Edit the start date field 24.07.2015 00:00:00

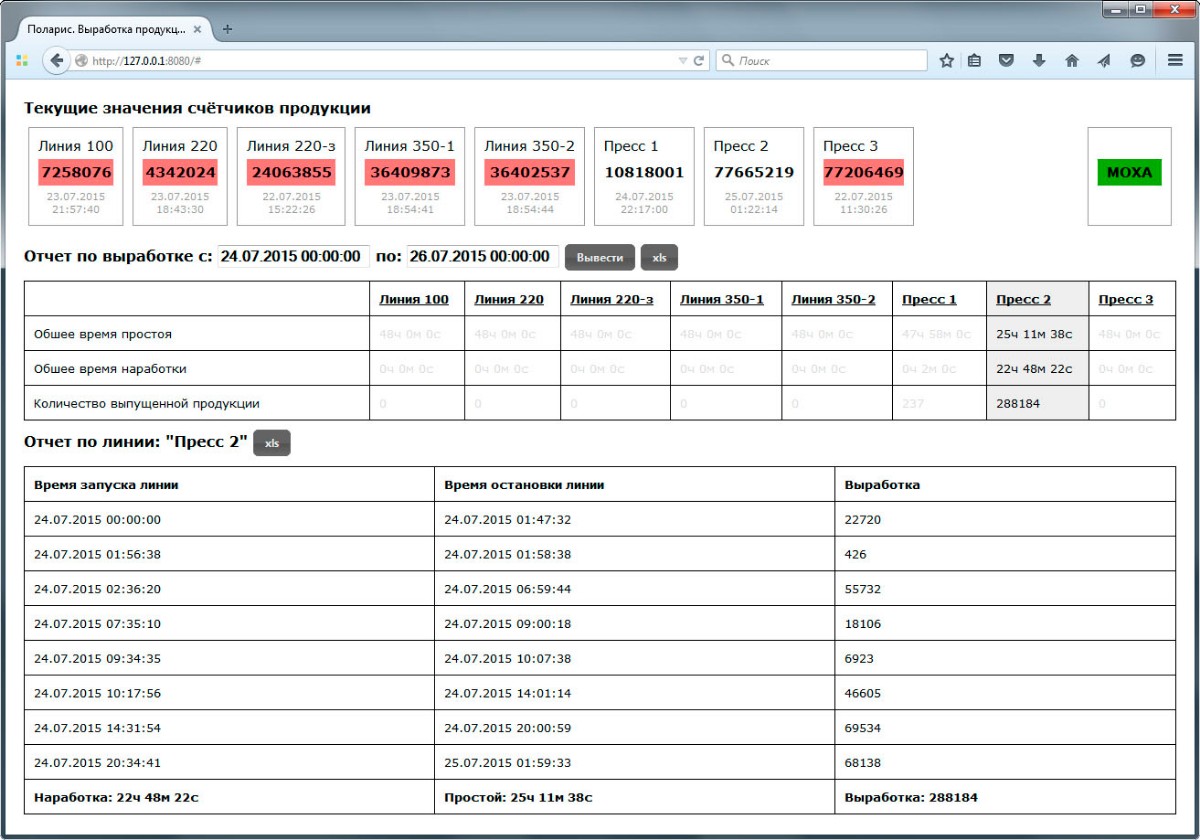tap(294, 256)
